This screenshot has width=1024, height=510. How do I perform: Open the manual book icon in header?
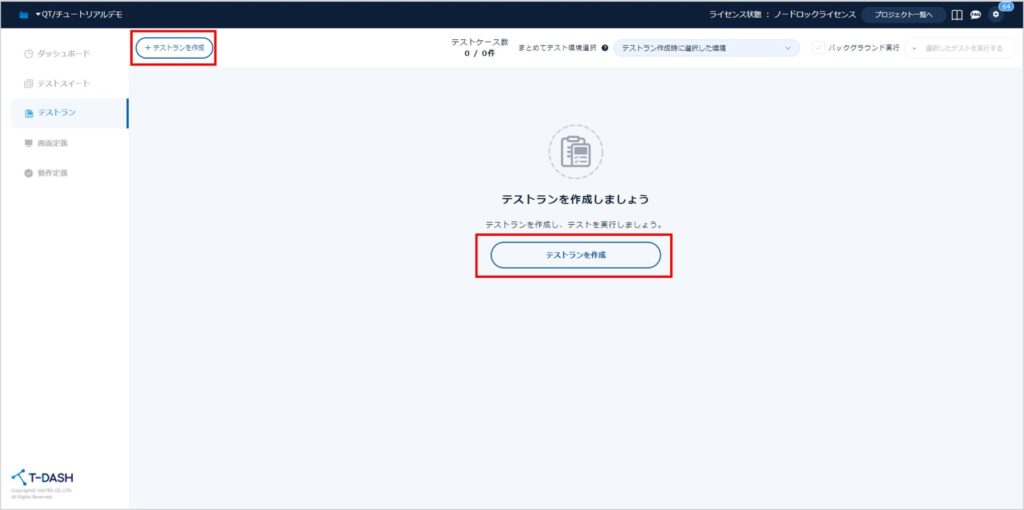coord(957,15)
